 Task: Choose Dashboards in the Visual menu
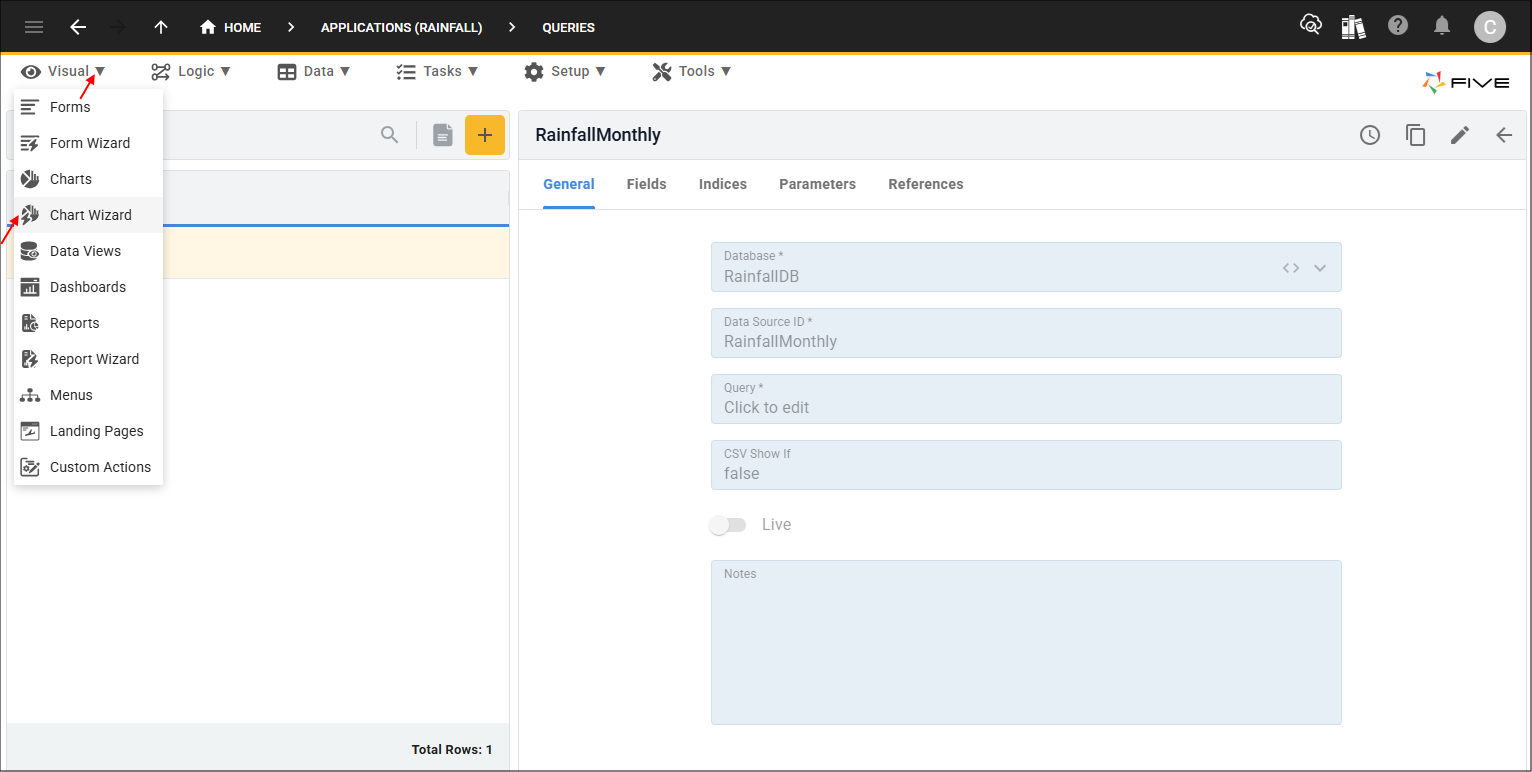pos(88,287)
